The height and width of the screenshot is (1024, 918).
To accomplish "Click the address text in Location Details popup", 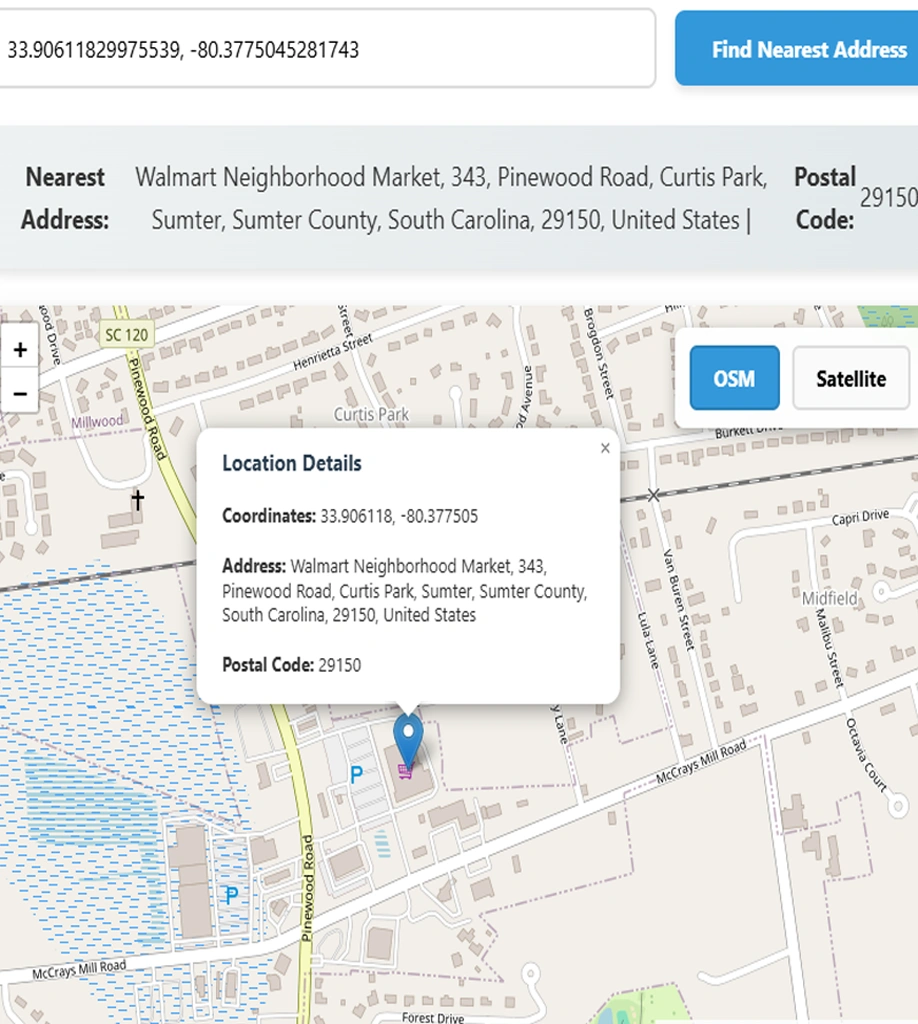I will tap(405, 590).
